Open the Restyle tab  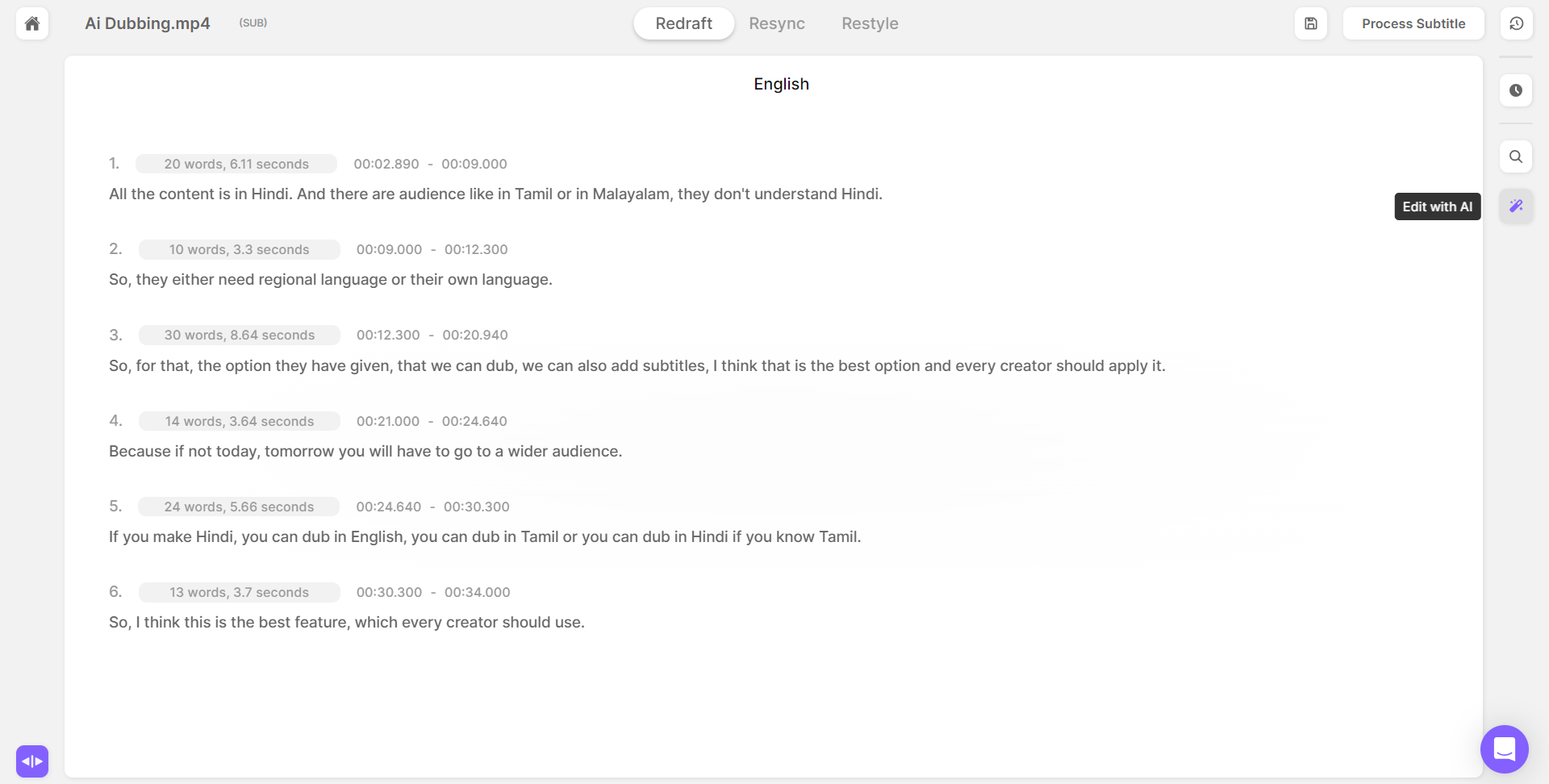pyautogui.click(x=870, y=23)
